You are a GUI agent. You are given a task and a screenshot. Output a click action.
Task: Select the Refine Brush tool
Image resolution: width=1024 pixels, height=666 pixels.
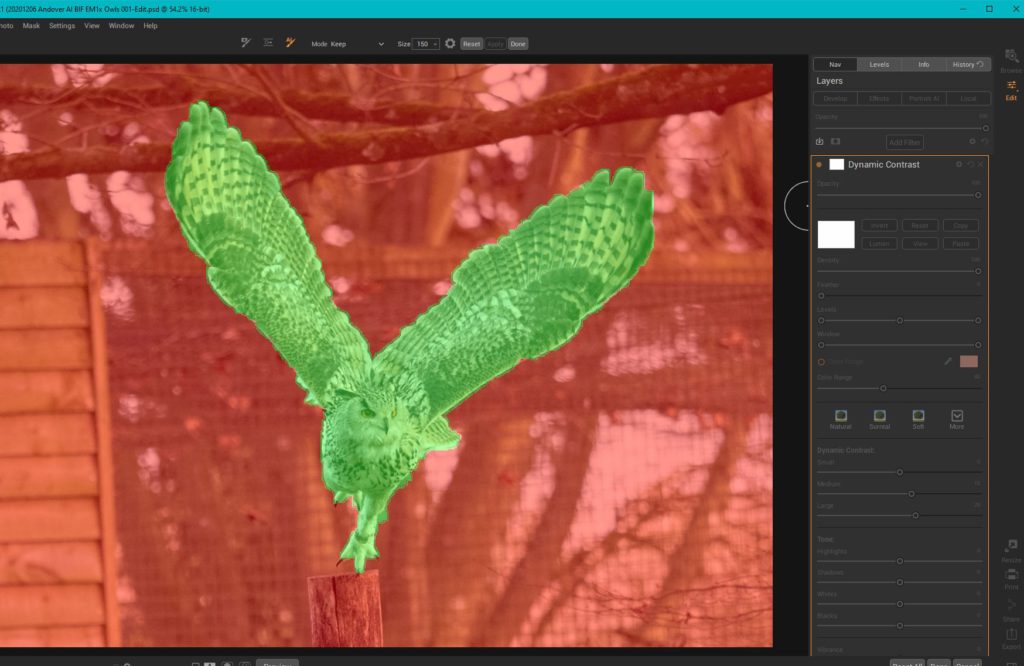tap(268, 42)
